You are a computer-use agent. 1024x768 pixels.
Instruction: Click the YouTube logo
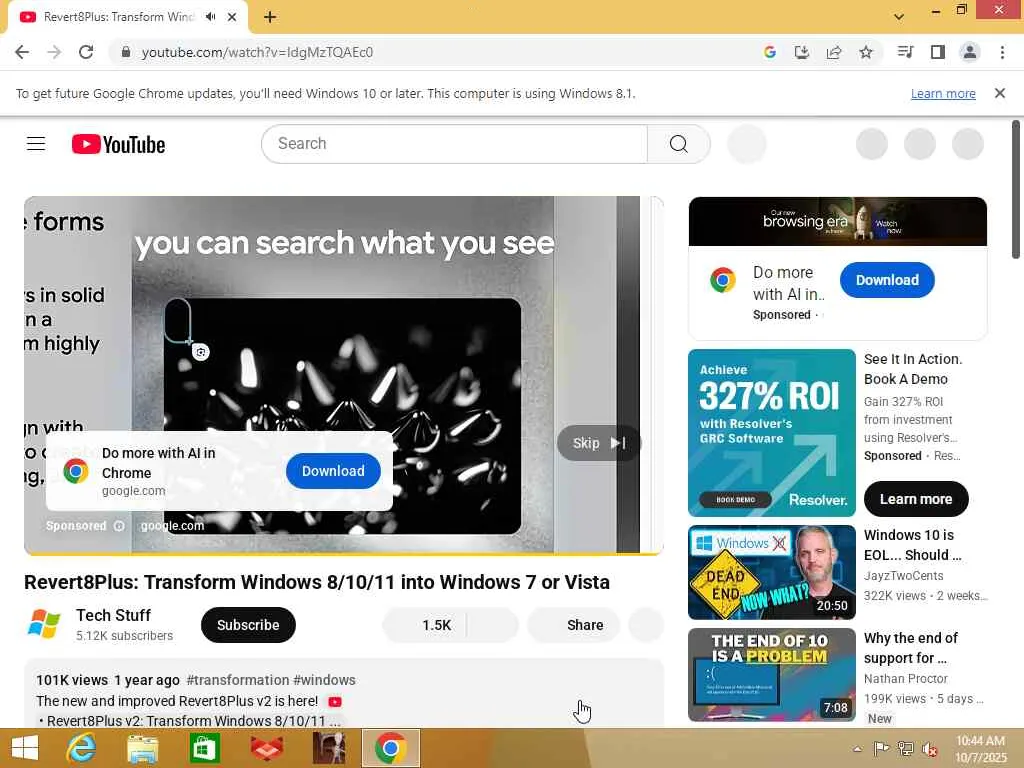[x=118, y=144]
